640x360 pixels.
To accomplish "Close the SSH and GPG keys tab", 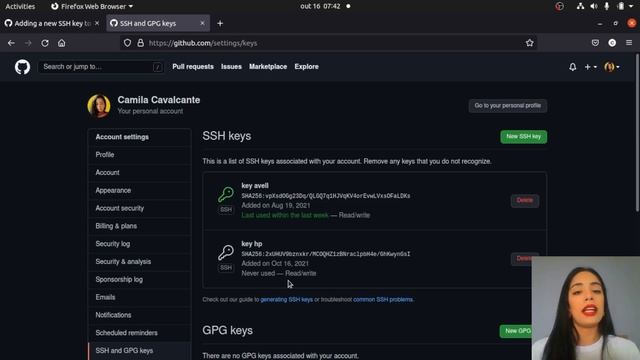I will click(x=202, y=23).
